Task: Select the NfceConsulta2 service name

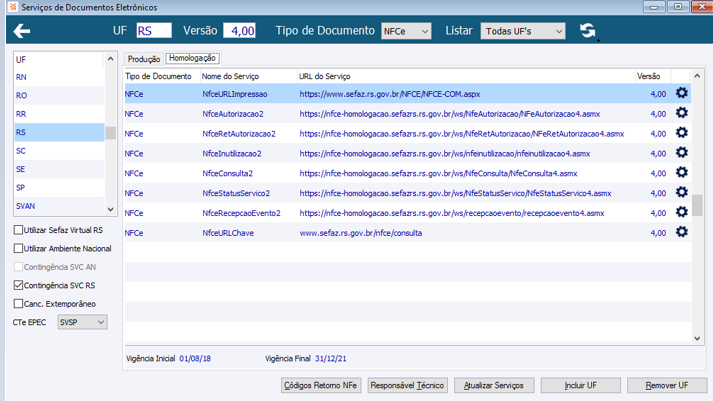Action: [x=227, y=173]
